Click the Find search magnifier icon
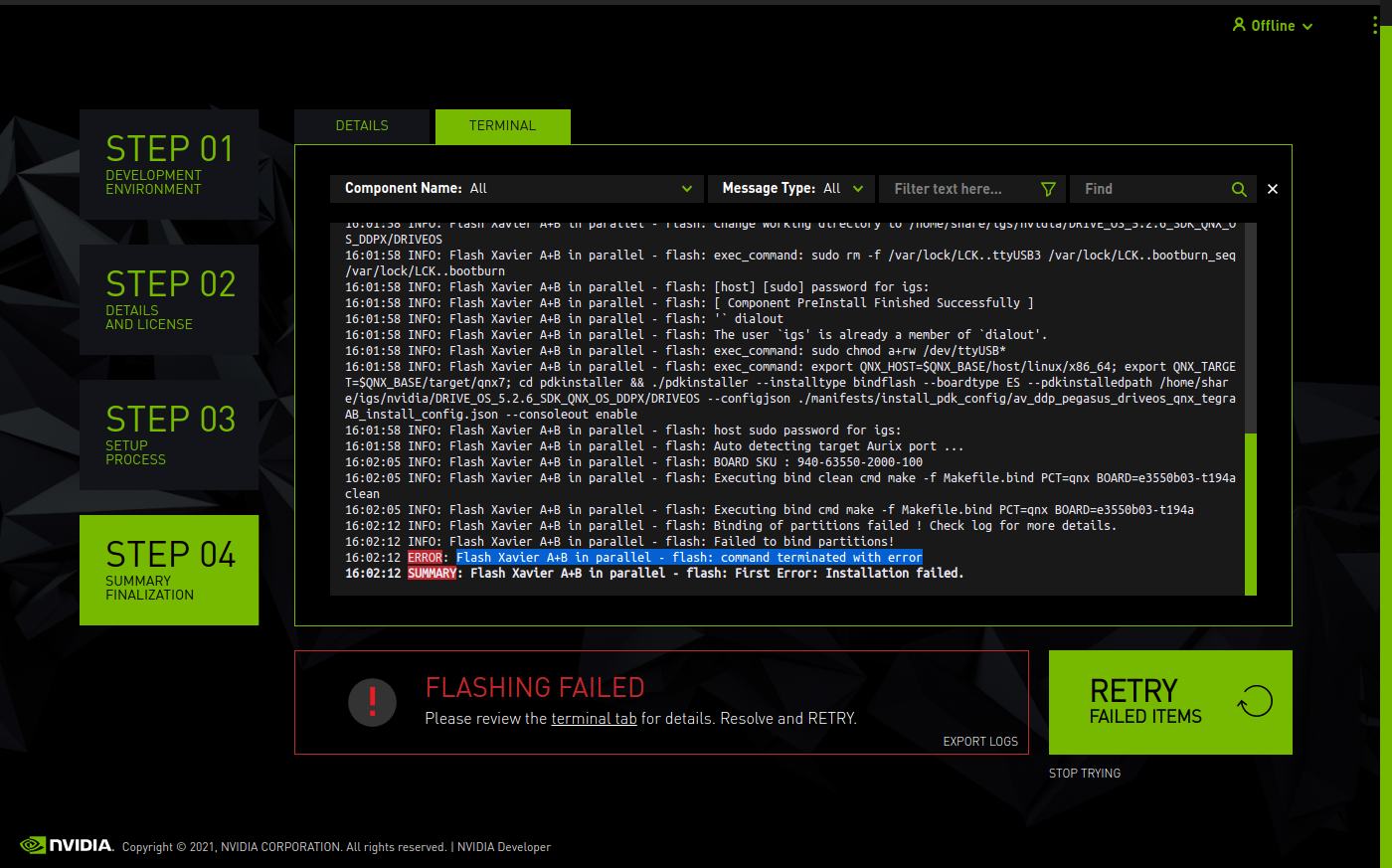 click(x=1239, y=188)
